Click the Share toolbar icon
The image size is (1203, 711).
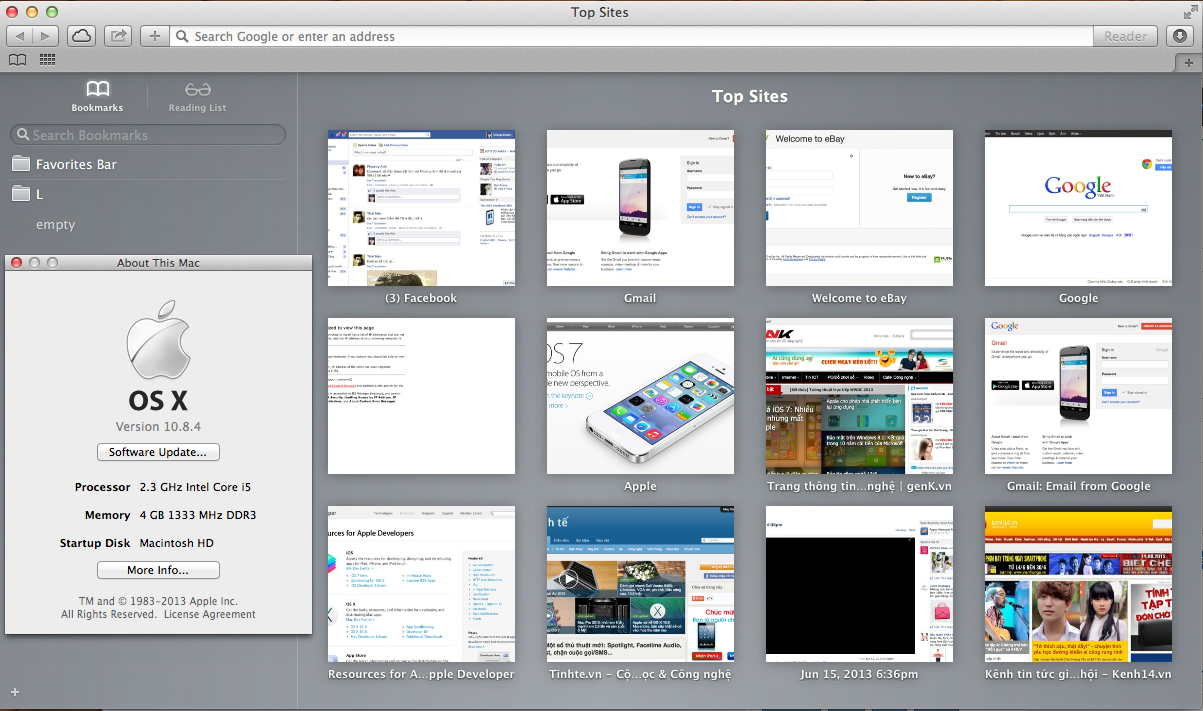tap(117, 36)
